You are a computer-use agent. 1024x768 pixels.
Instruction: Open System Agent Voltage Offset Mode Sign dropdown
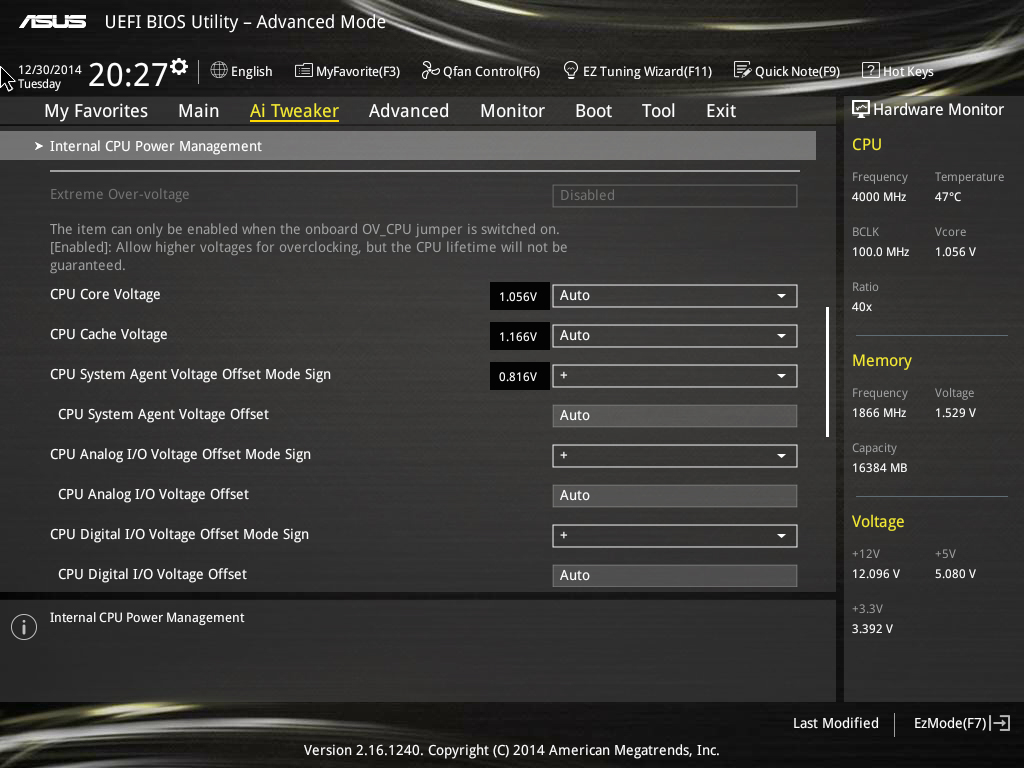tap(675, 376)
